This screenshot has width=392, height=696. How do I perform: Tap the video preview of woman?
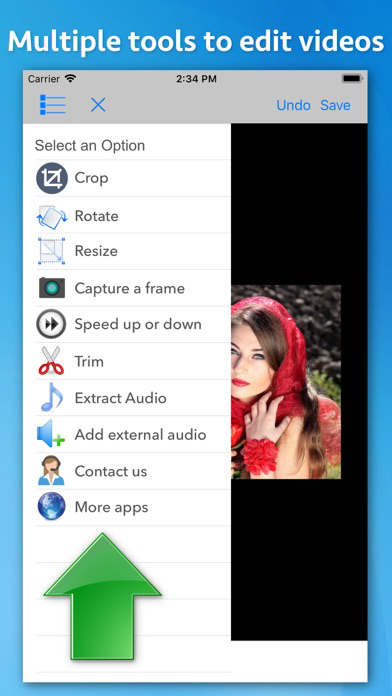coord(286,382)
